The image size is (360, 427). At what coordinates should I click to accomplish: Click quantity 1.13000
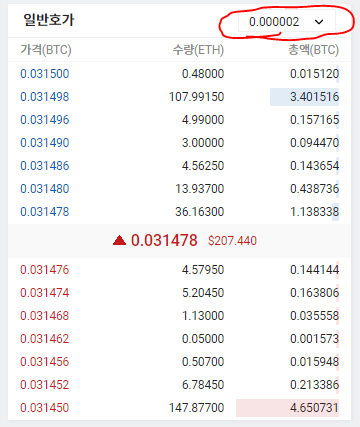click(203, 316)
